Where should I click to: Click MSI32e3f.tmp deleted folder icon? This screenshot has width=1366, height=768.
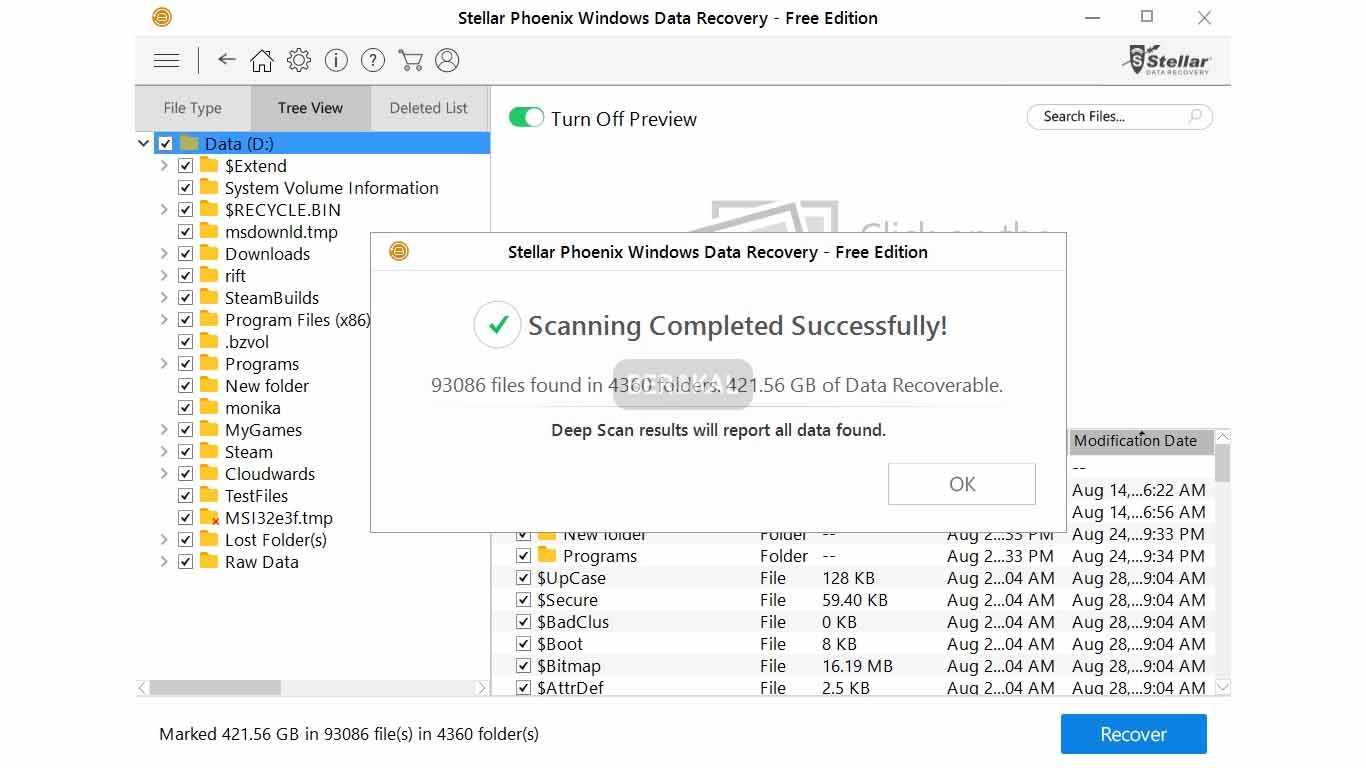pyautogui.click(x=208, y=518)
